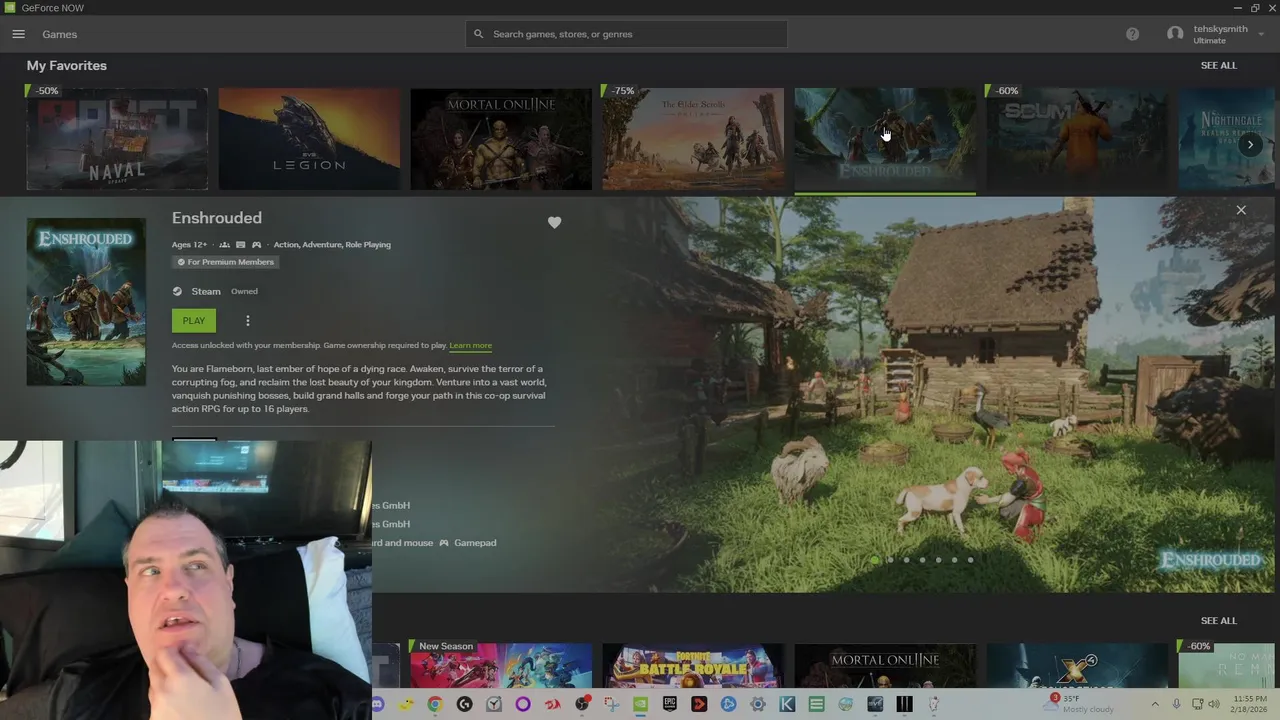Click the Action, Adventure, Role Playing genres
Screen dimensions: 1280x720
[332, 245]
